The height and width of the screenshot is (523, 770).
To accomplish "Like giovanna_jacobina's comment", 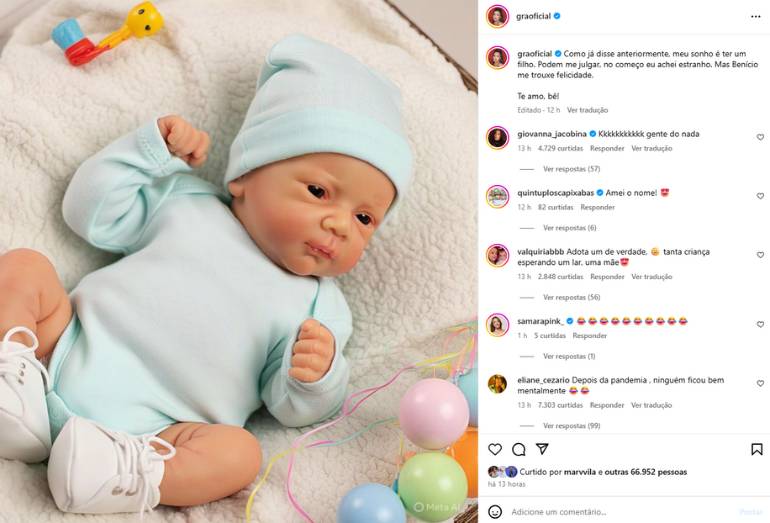I will pos(760,137).
